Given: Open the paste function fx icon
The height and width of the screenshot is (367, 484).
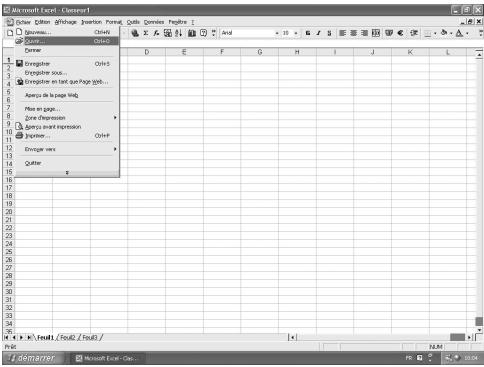Looking at the screenshot, I should click(x=156, y=33).
